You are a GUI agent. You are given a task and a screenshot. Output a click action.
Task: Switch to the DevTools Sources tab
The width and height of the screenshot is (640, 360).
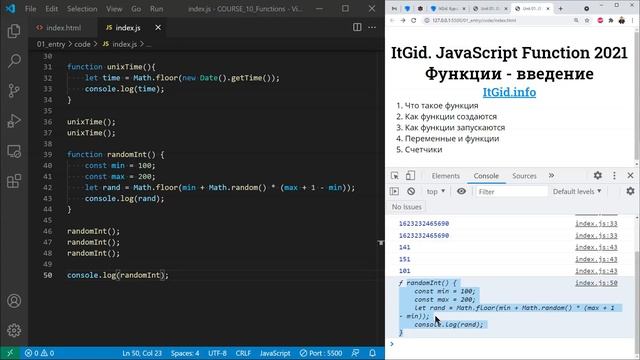click(x=524, y=176)
